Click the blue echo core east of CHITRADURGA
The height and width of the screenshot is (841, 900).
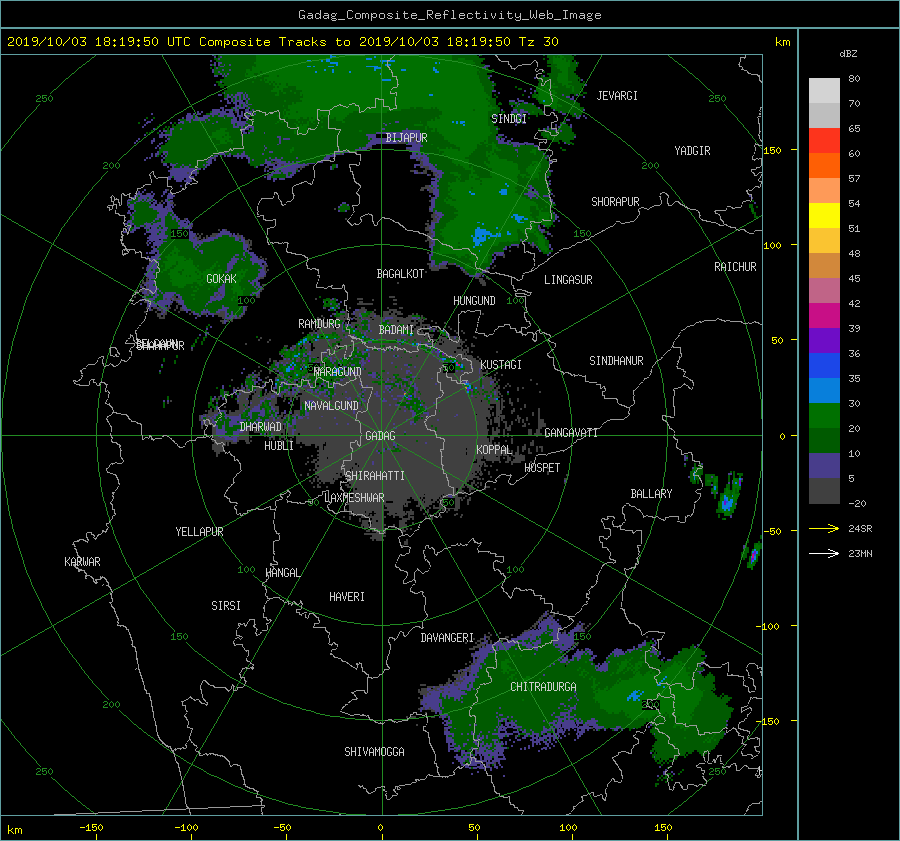[634, 696]
